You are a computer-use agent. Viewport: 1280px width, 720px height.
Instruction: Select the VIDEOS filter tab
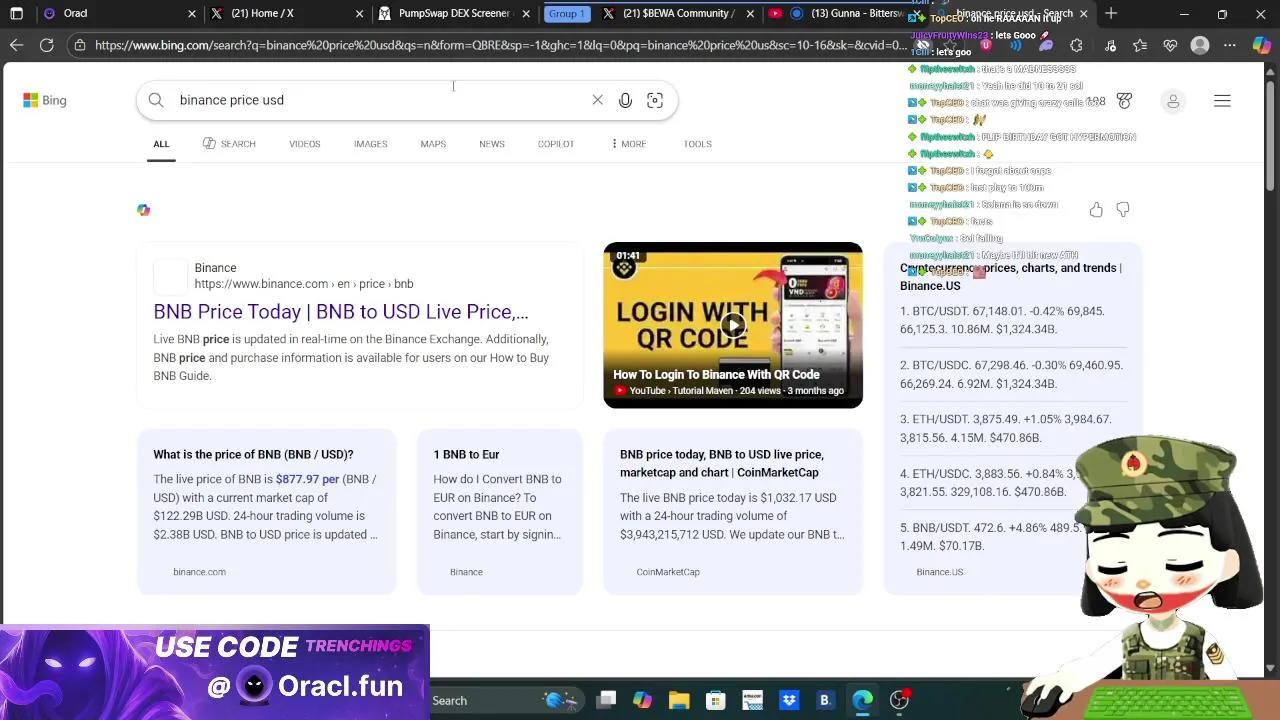coord(305,144)
